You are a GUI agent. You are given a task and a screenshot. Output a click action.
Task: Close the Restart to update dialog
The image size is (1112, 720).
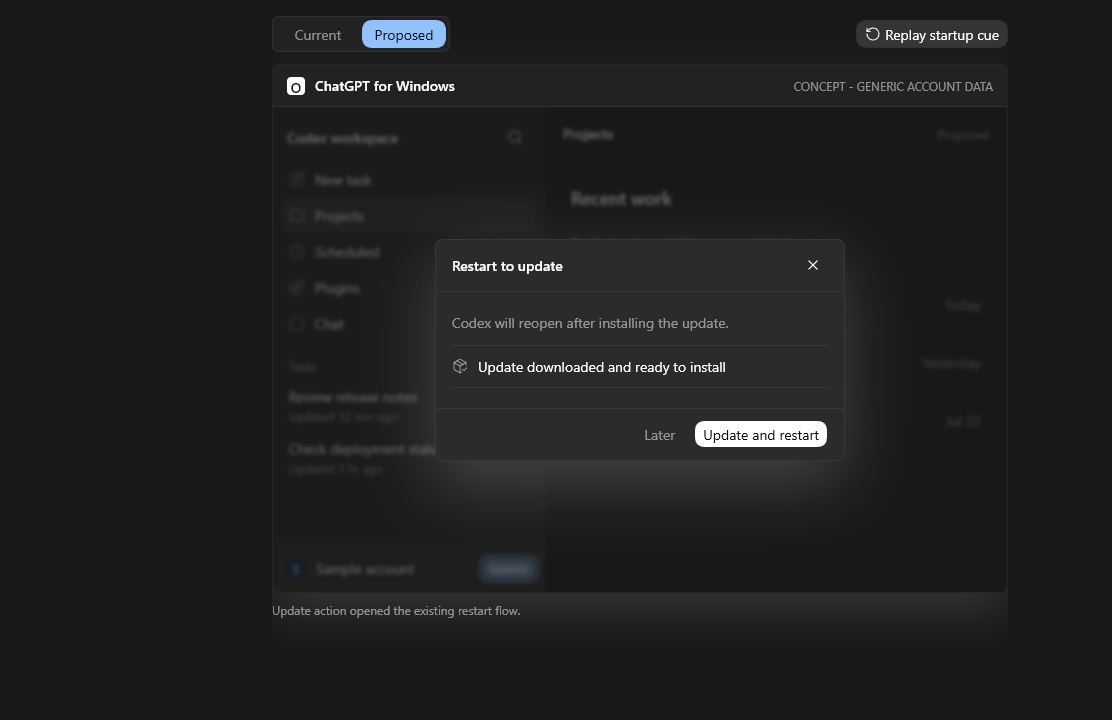pos(813,265)
